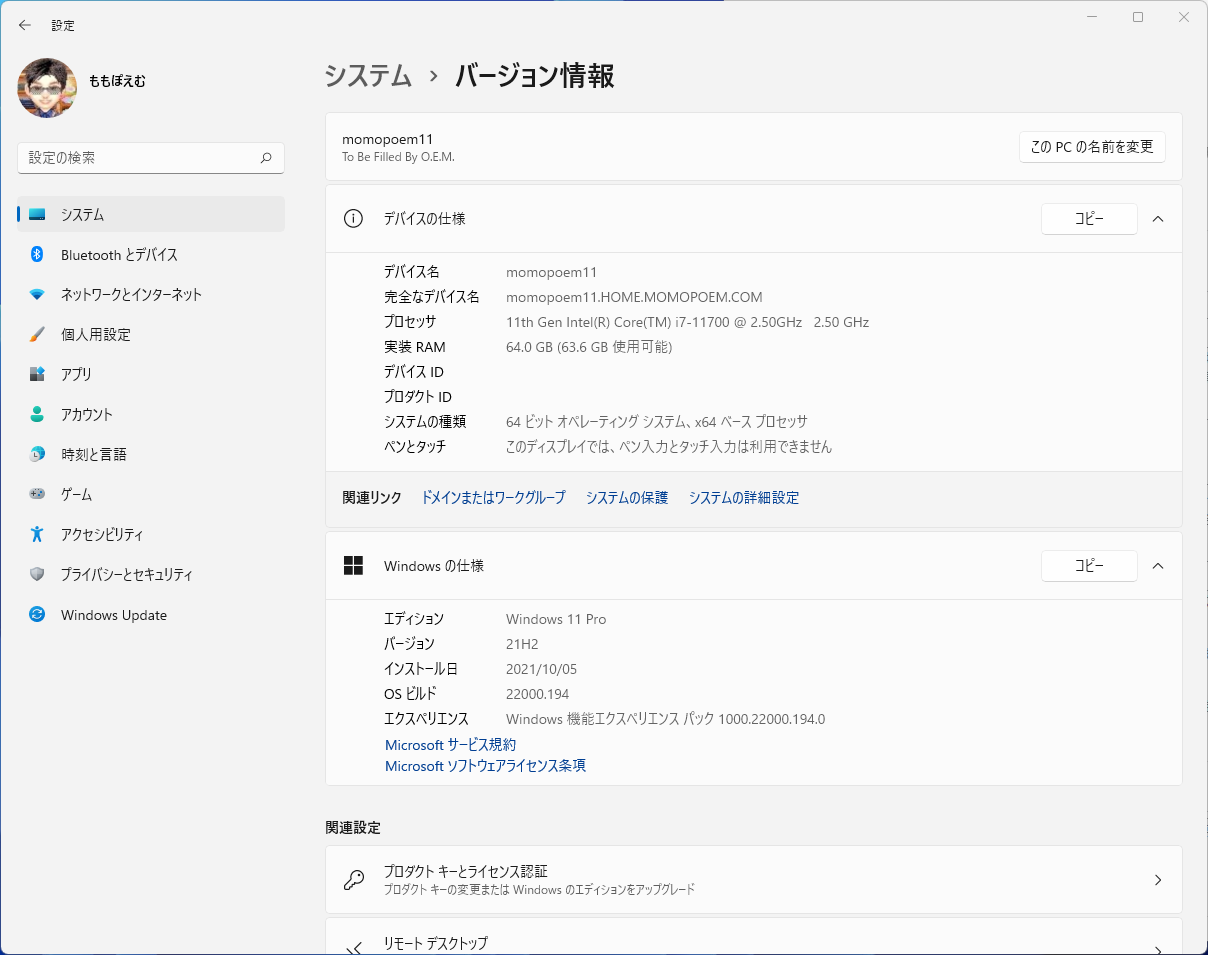Open Bluetooth とデバイス settings
This screenshot has width=1208, height=955.
click(151, 254)
